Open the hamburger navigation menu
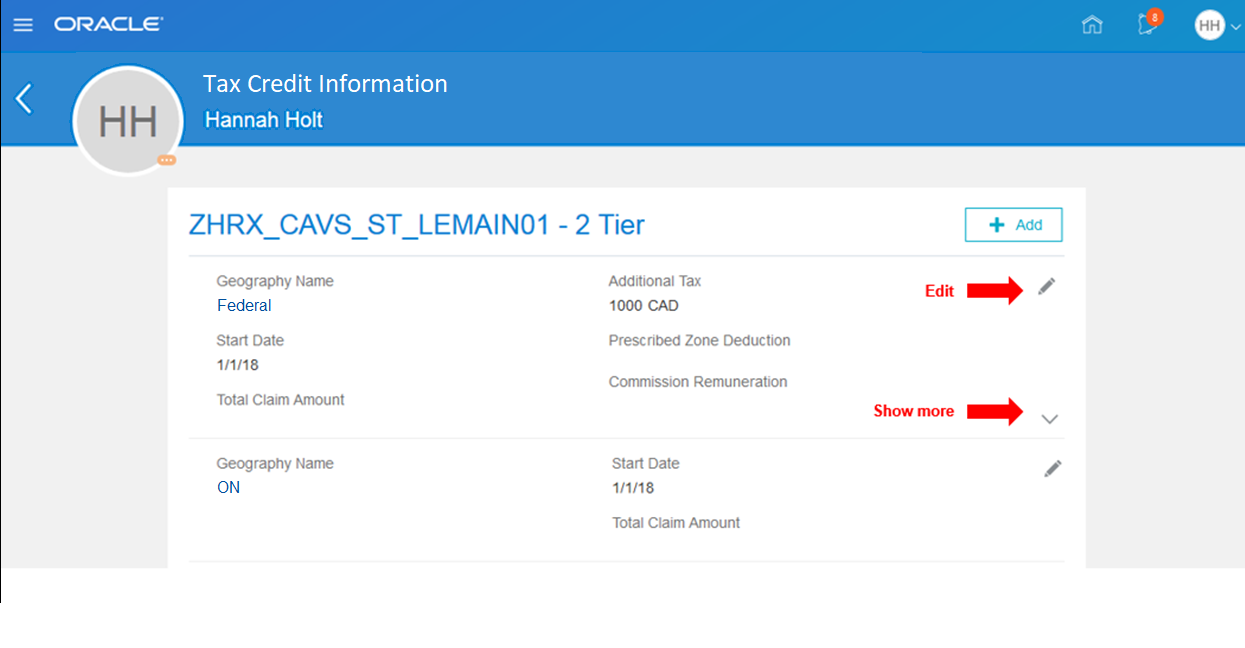 pos(22,24)
